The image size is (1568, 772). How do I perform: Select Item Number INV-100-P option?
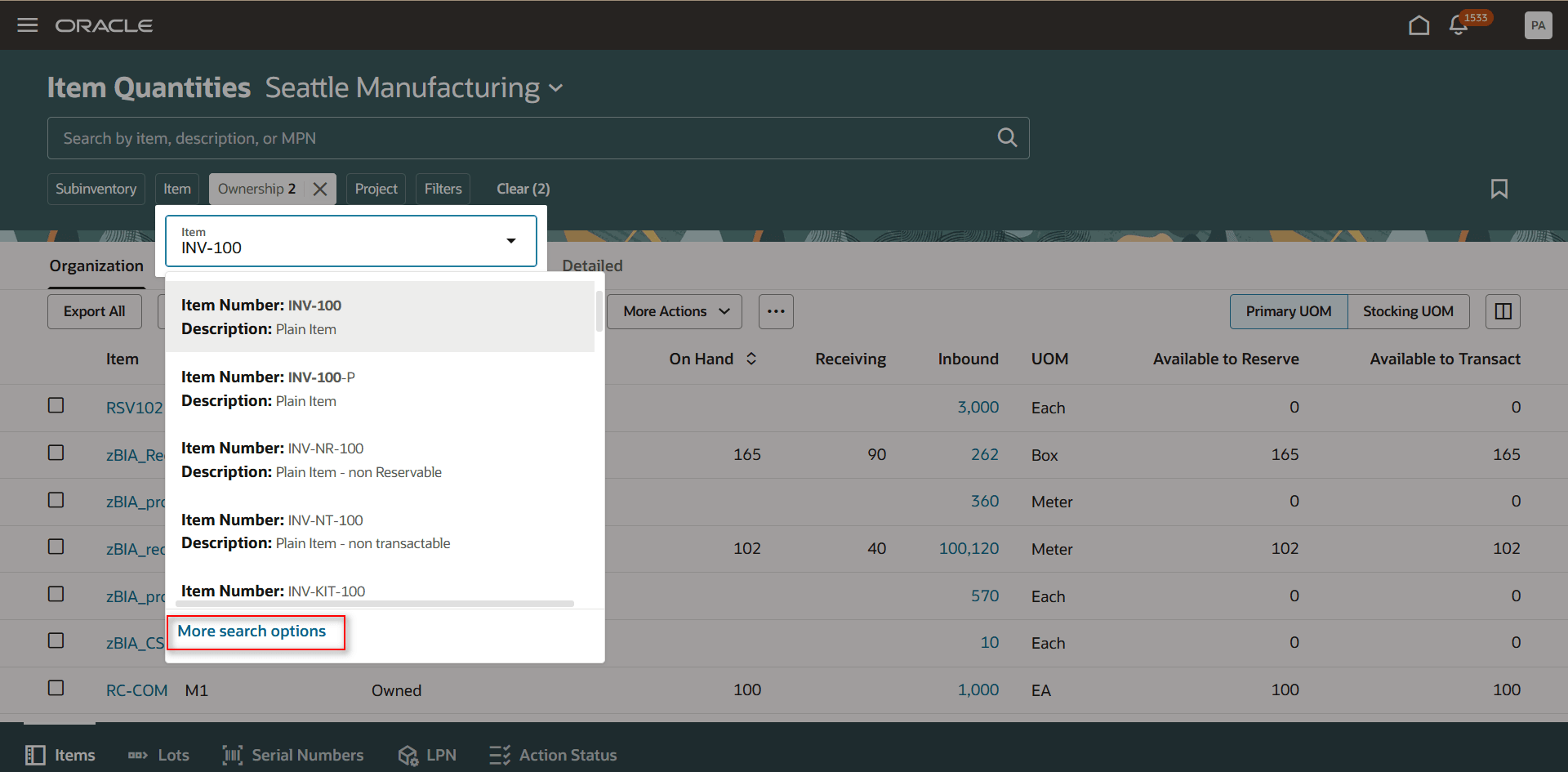[x=380, y=388]
